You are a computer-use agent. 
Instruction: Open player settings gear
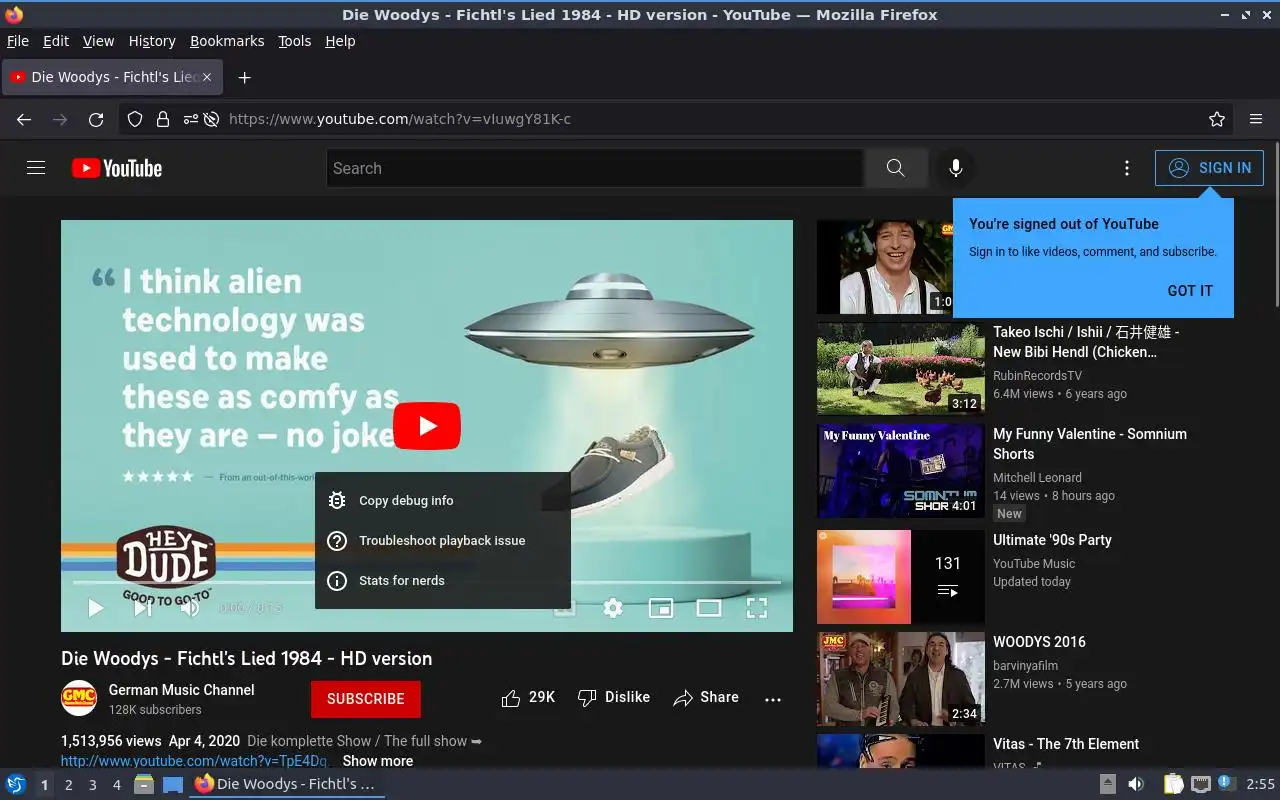coord(613,607)
